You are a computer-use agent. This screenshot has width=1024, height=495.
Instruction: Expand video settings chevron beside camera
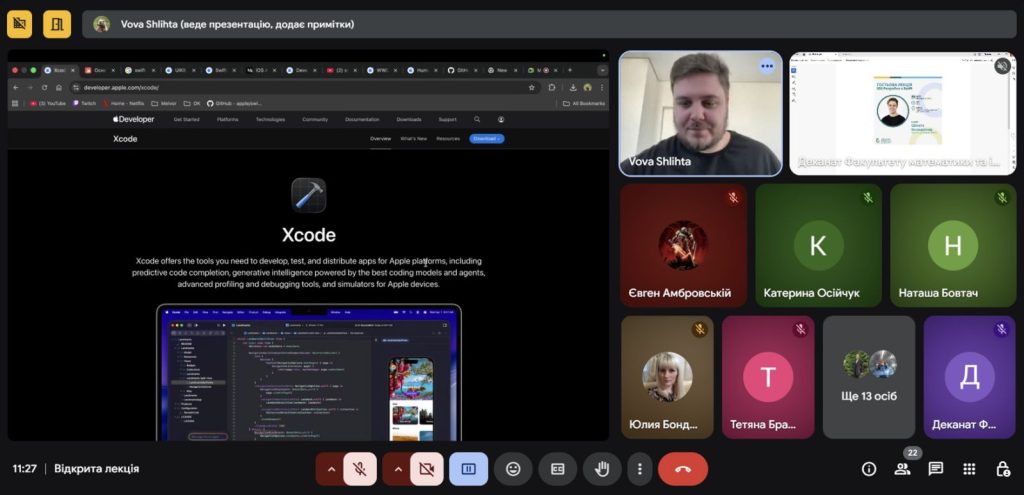(397, 469)
